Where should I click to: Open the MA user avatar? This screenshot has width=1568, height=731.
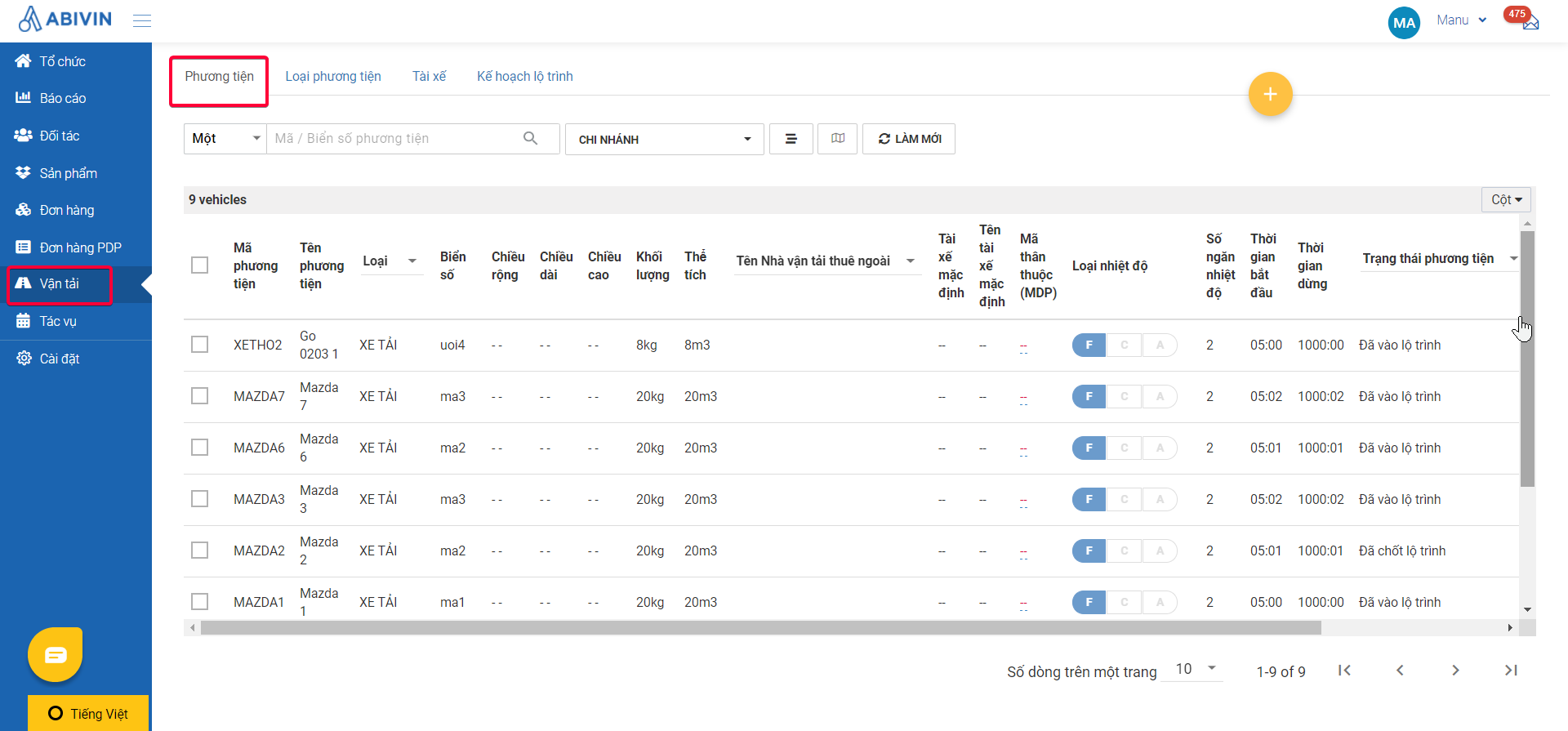[1404, 23]
